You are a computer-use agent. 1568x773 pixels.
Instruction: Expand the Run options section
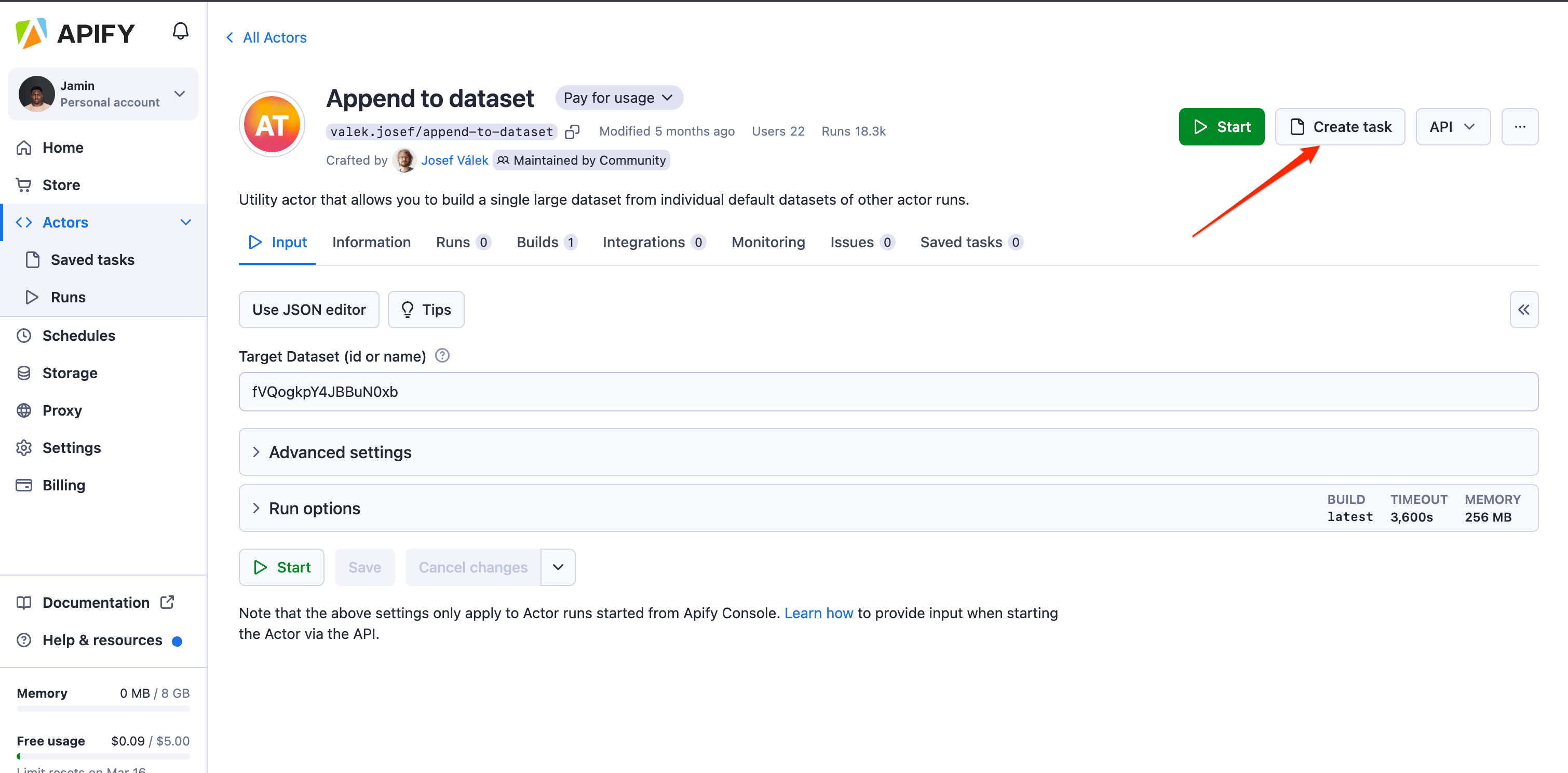pyautogui.click(x=314, y=508)
